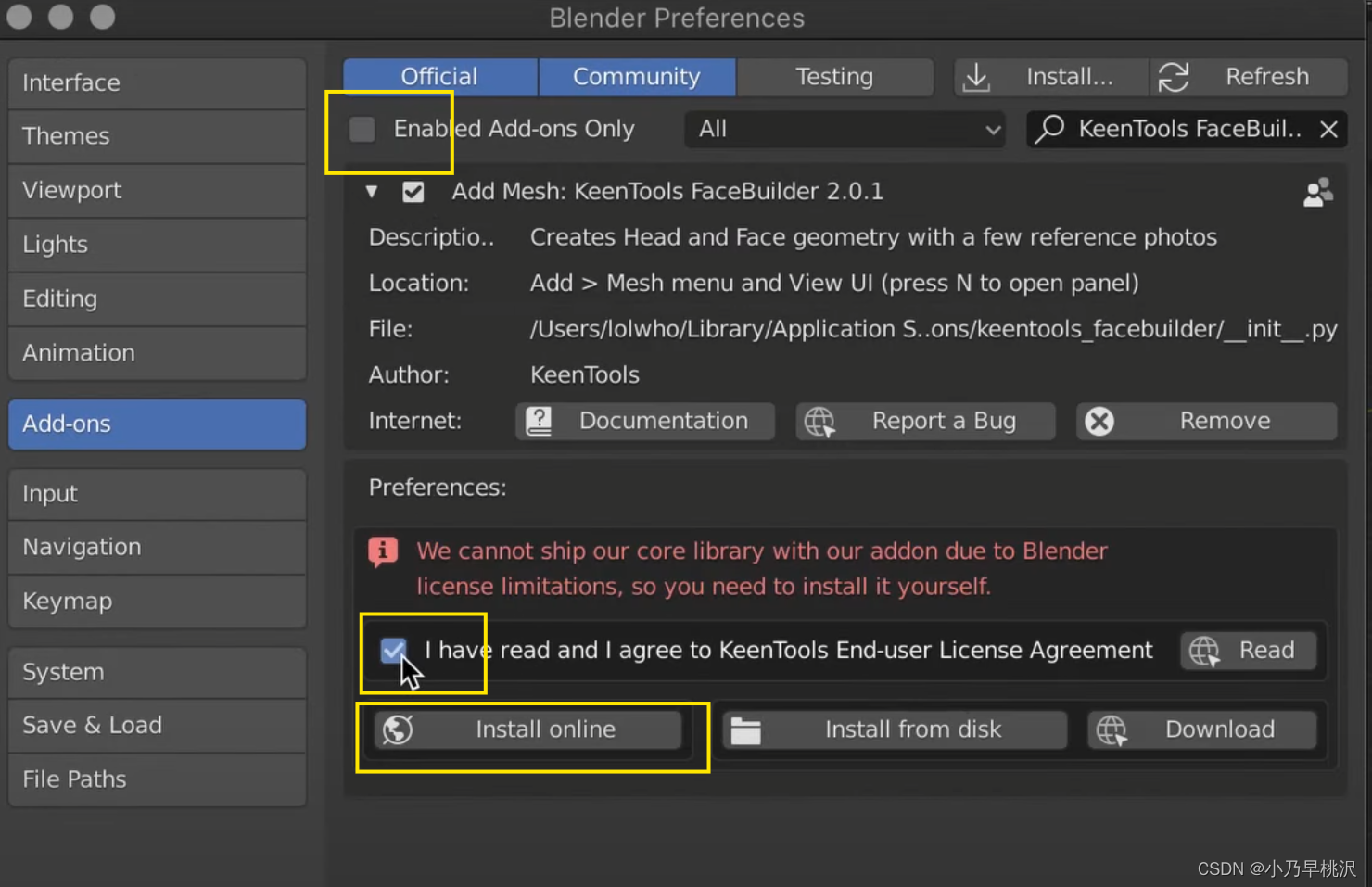Open the Themes preferences section
The height and width of the screenshot is (887, 1372).
(x=158, y=136)
